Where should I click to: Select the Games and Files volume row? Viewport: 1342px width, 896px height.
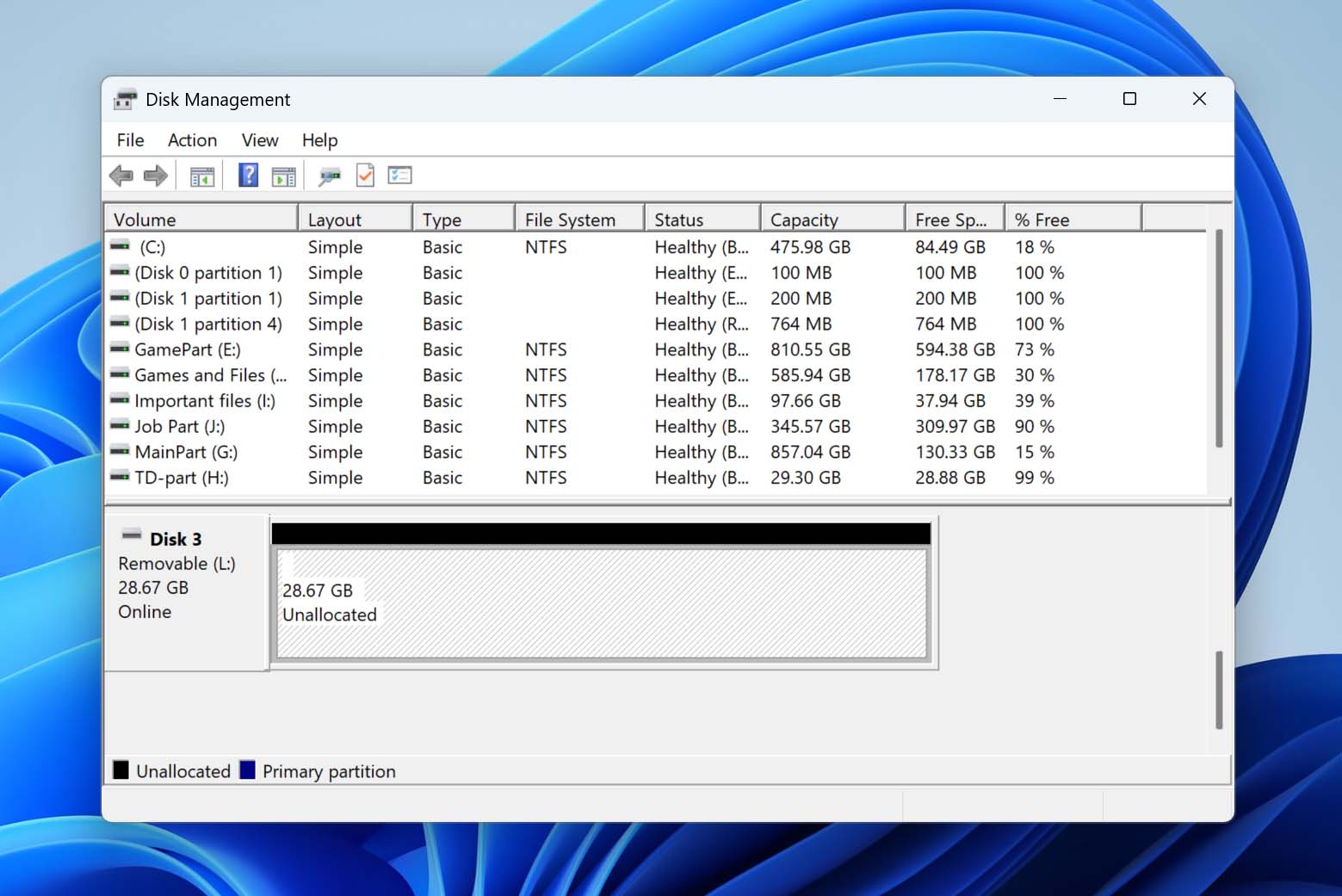coord(655,375)
